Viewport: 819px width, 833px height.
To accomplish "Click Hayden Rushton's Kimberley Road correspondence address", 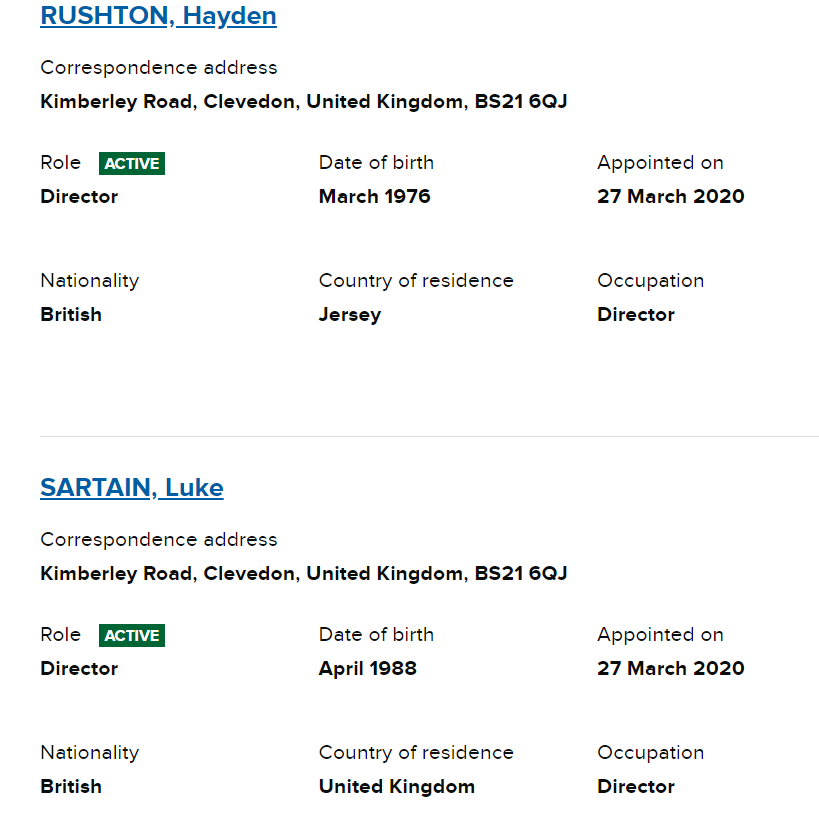I will click(x=304, y=102).
